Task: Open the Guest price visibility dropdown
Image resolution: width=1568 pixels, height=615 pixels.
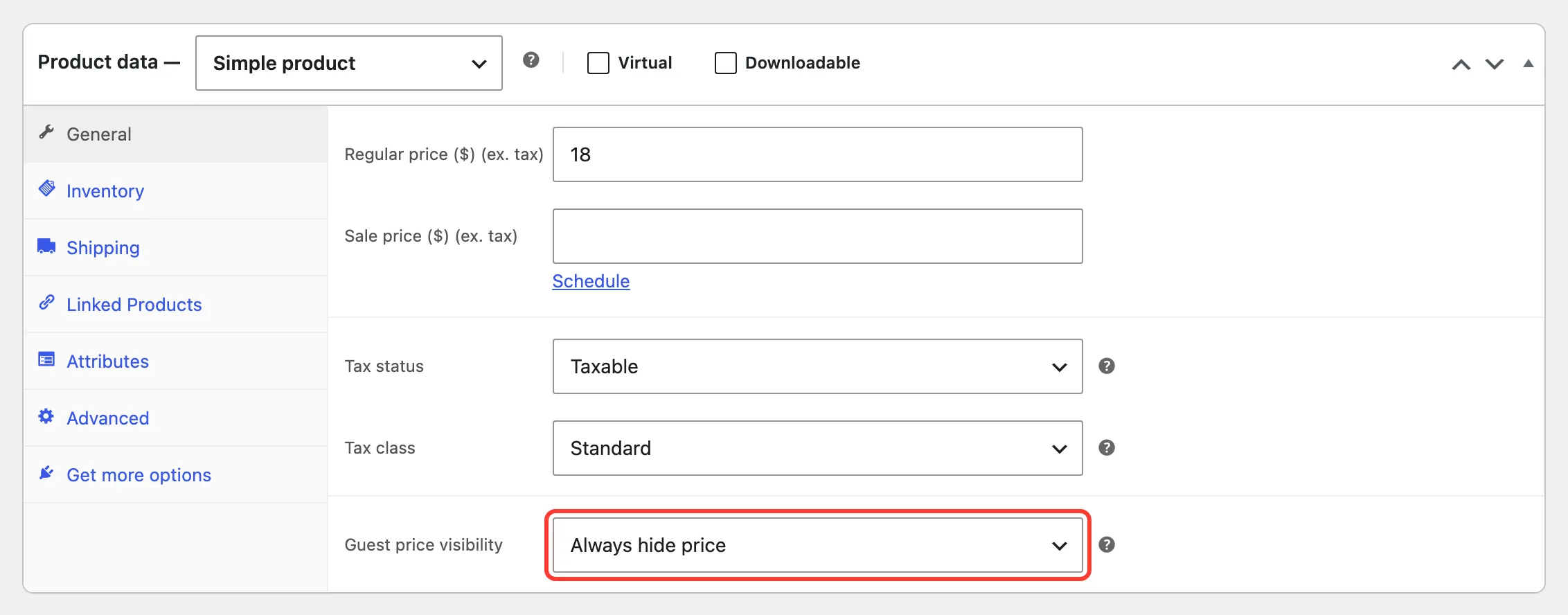Action: [818, 545]
